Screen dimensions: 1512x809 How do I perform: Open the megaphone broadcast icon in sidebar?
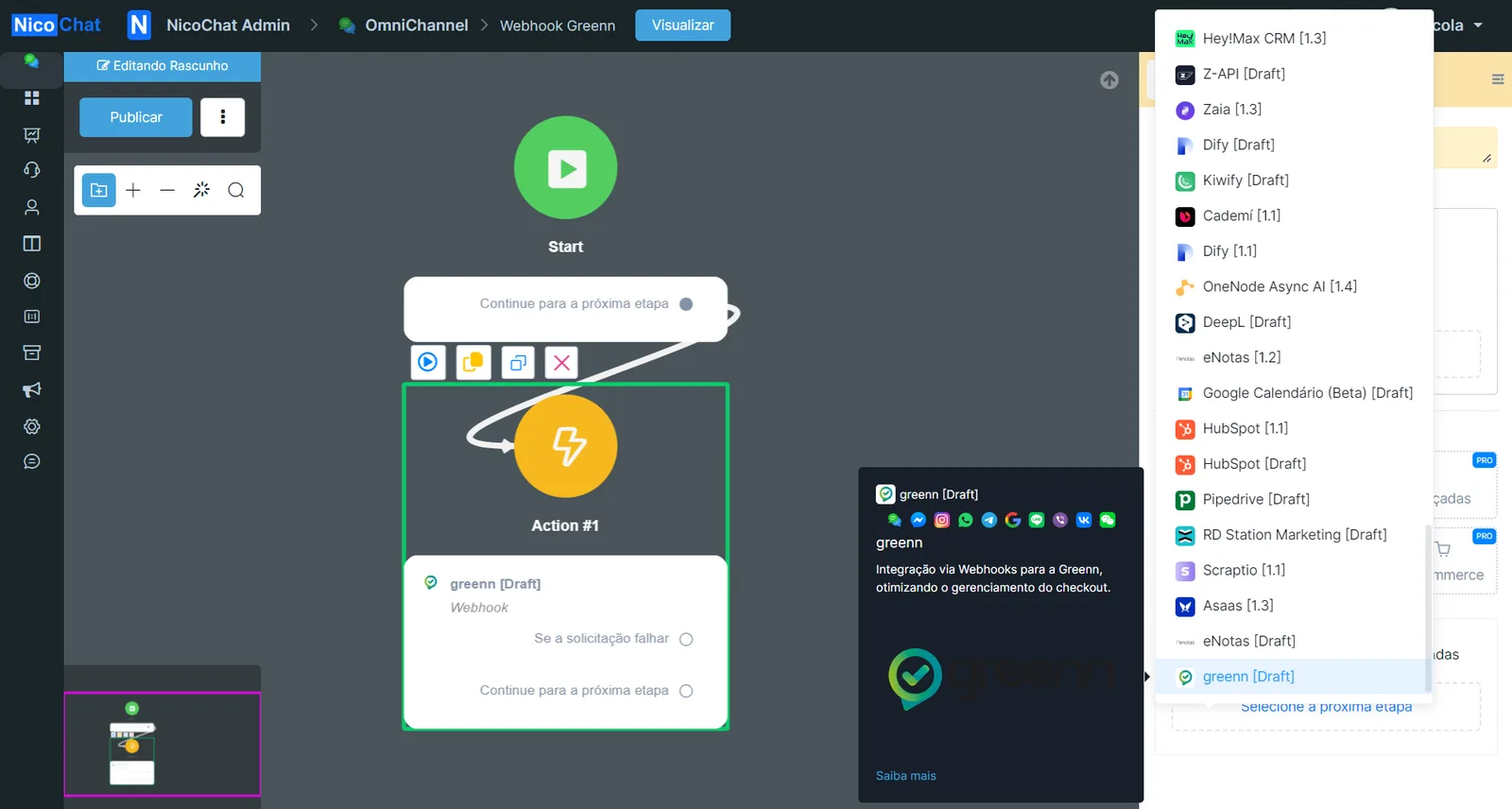point(31,389)
